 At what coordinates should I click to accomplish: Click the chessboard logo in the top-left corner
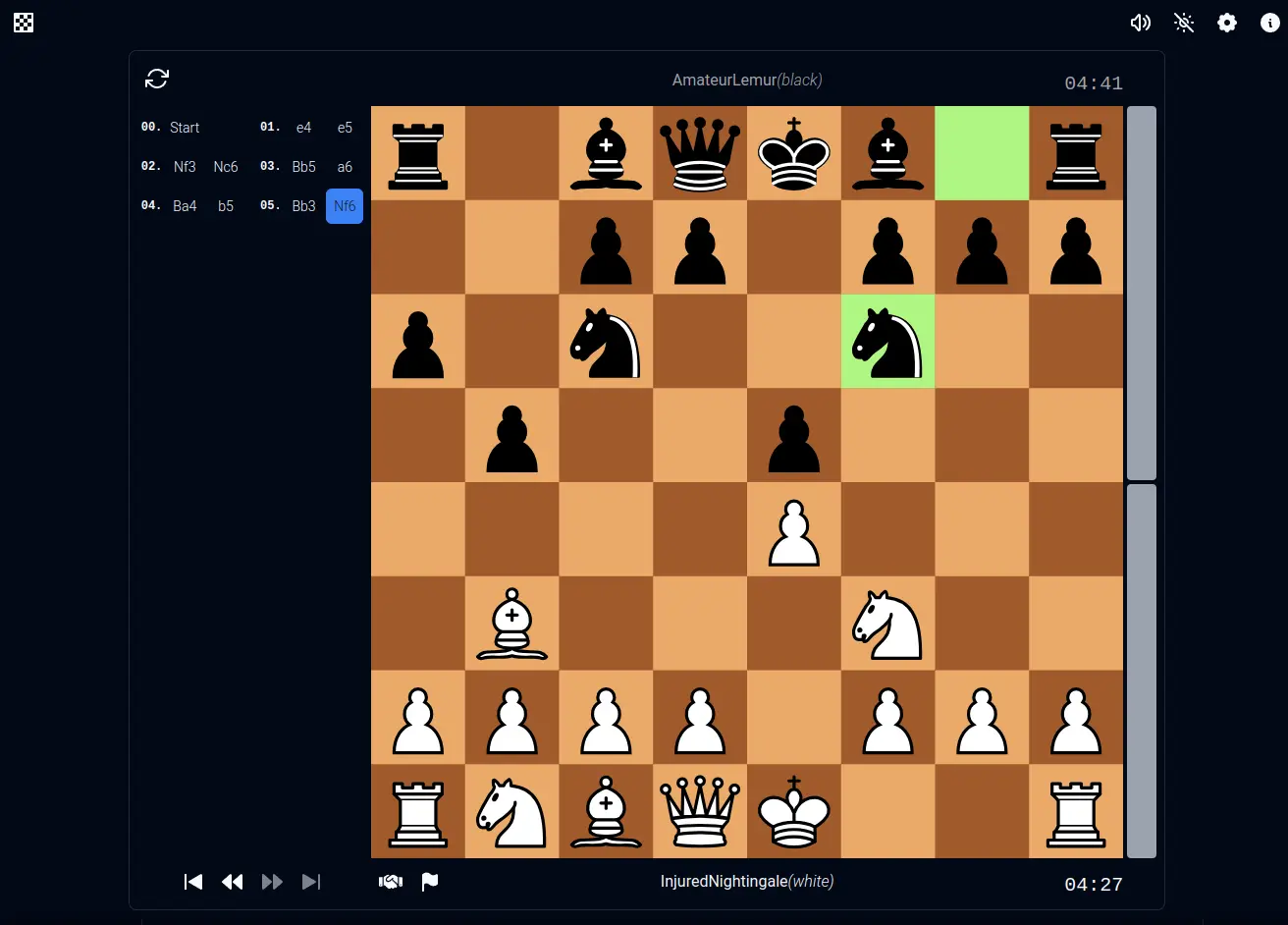click(24, 22)
